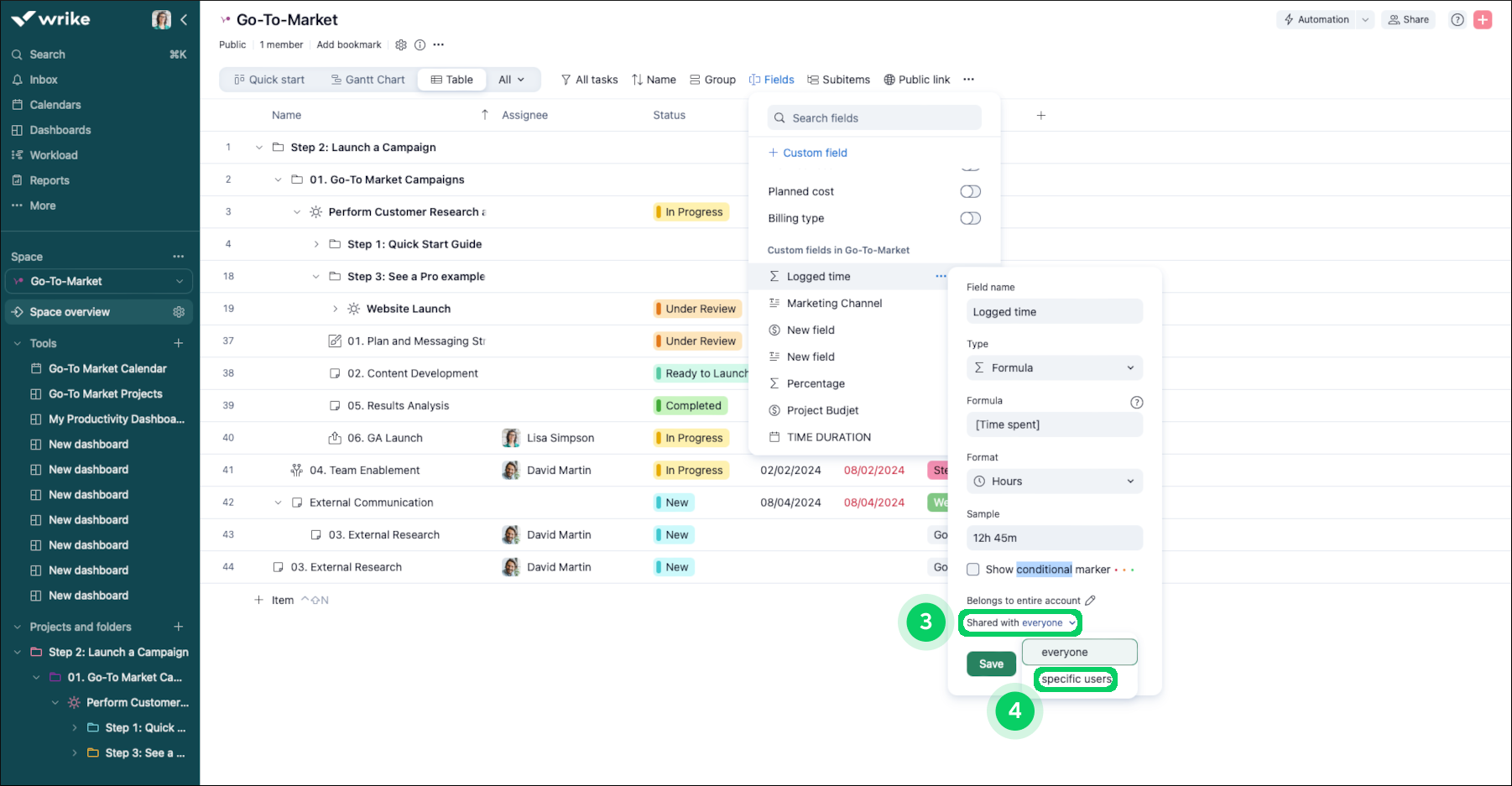Check the Show conditional marker checkbox

pyautogui.click(x=973, y=570)
